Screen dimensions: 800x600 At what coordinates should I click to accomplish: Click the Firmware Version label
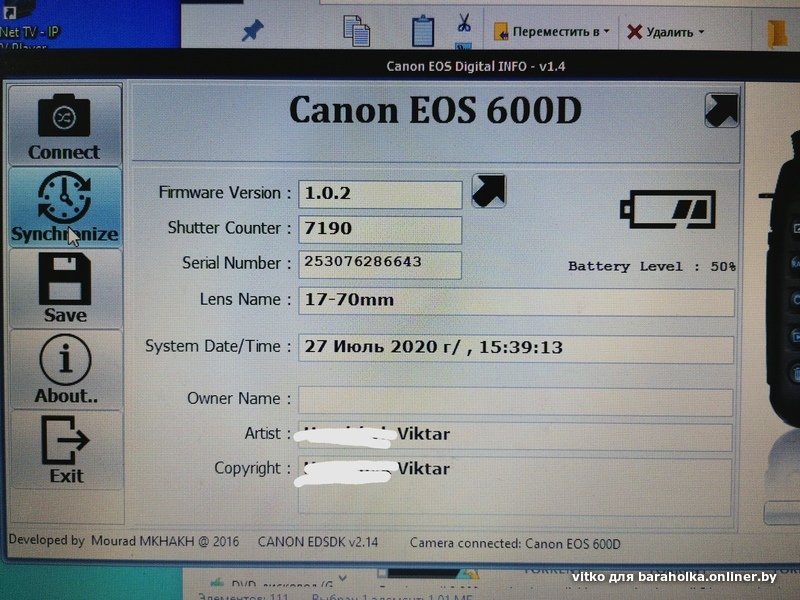point(224,193)
